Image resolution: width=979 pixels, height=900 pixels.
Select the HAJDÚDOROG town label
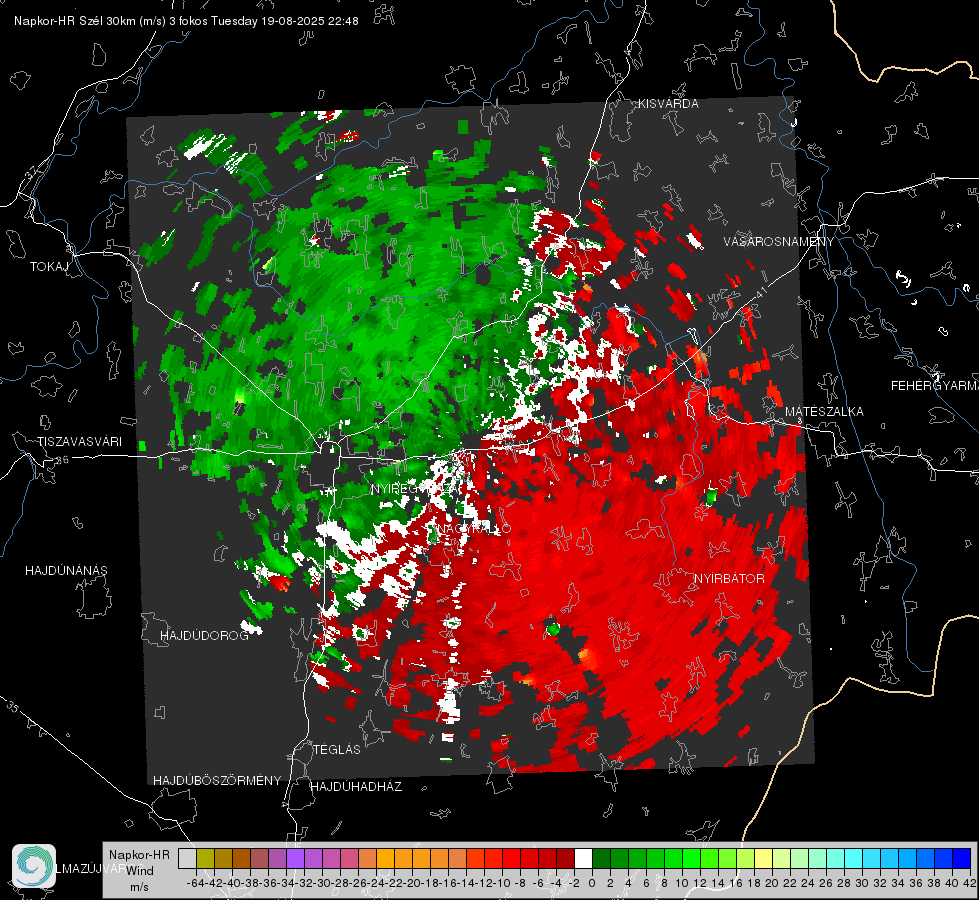pyautogui.click(x=204, y=636)
